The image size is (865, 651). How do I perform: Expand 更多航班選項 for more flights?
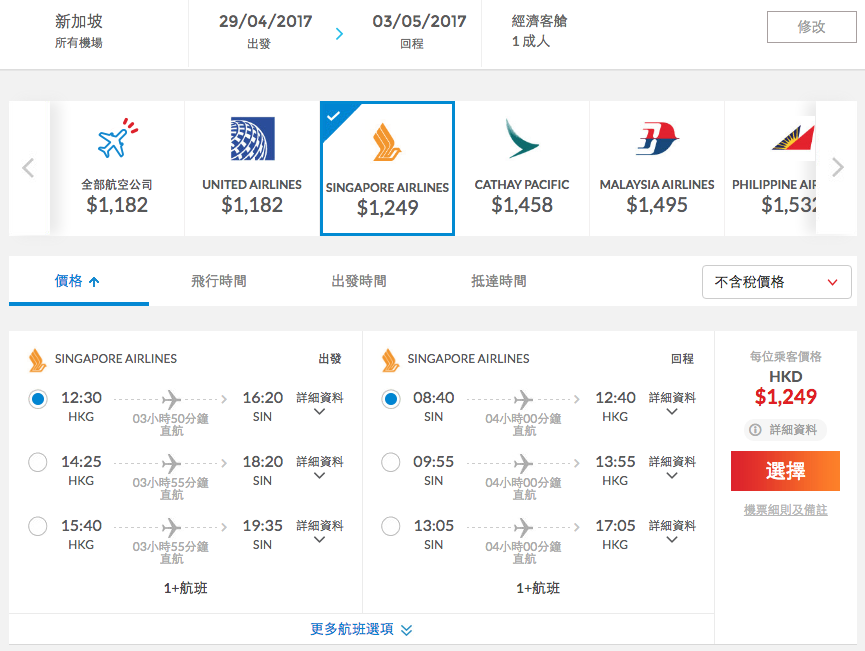pyautogui.click(x=361, y=629)
